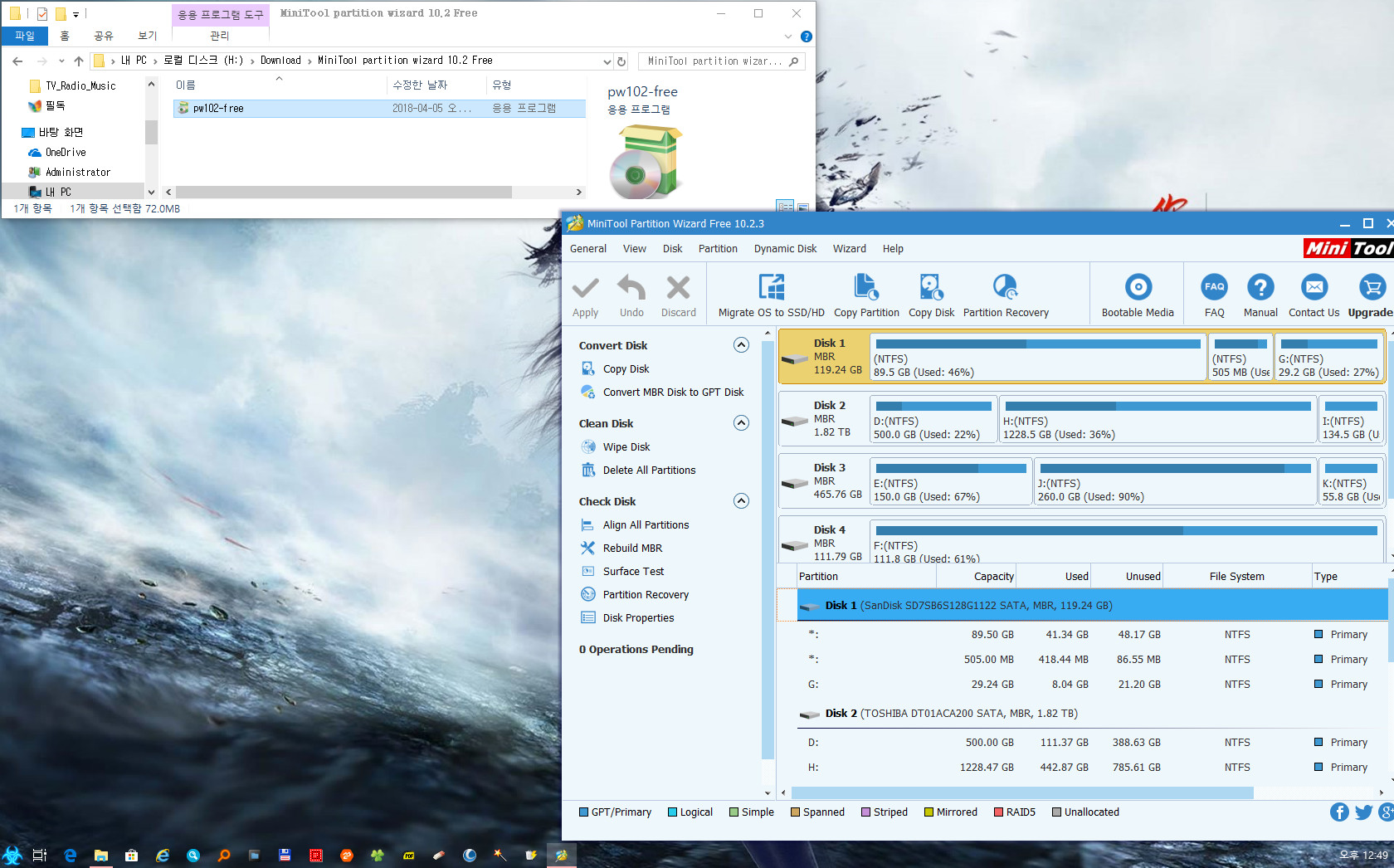Open the FAQ icon
This screenshot has width=1394, height=868.
point(1214,287)
